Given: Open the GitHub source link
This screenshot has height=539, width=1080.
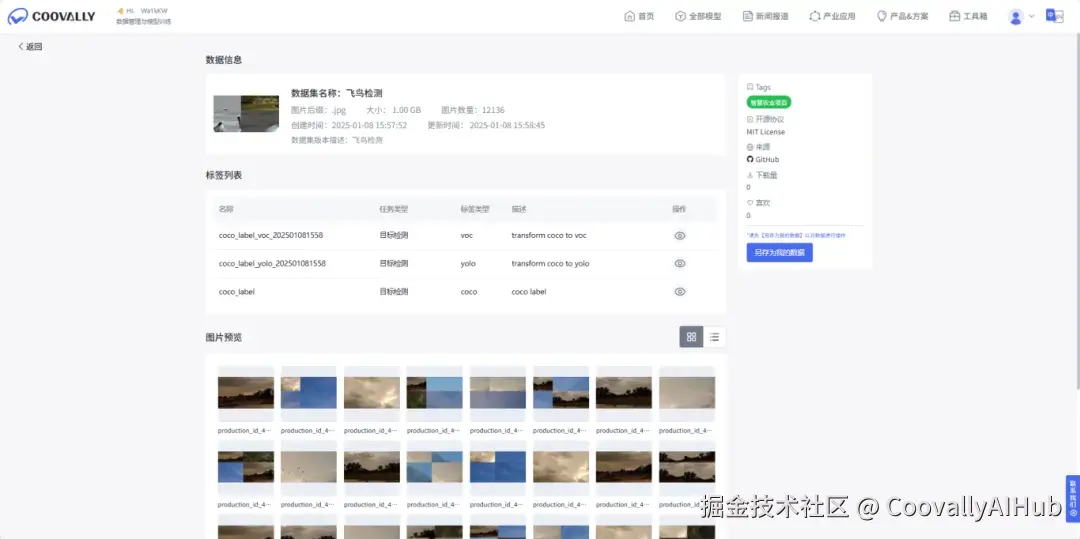Looking at the screenshot, I should (x=762, y=160).
